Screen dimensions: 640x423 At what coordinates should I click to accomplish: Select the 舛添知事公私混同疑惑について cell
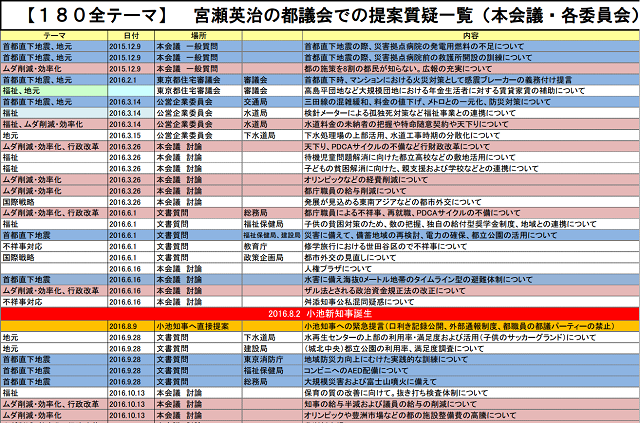point(471,302)
